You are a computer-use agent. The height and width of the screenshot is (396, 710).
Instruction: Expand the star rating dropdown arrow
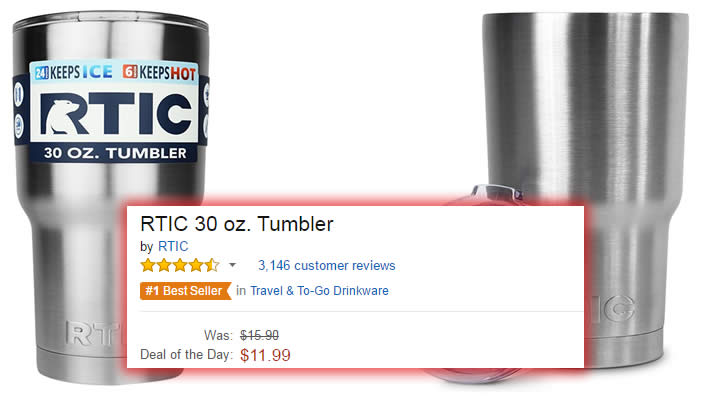[x=232, y=265]
